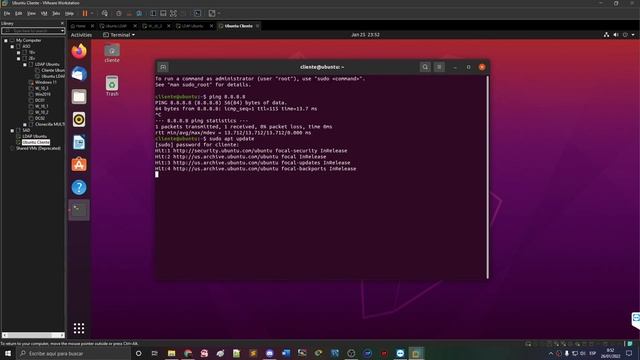Open the Ubuntu system menu arrow
This screenshot has height=360, width=640.
pos(633,35)
